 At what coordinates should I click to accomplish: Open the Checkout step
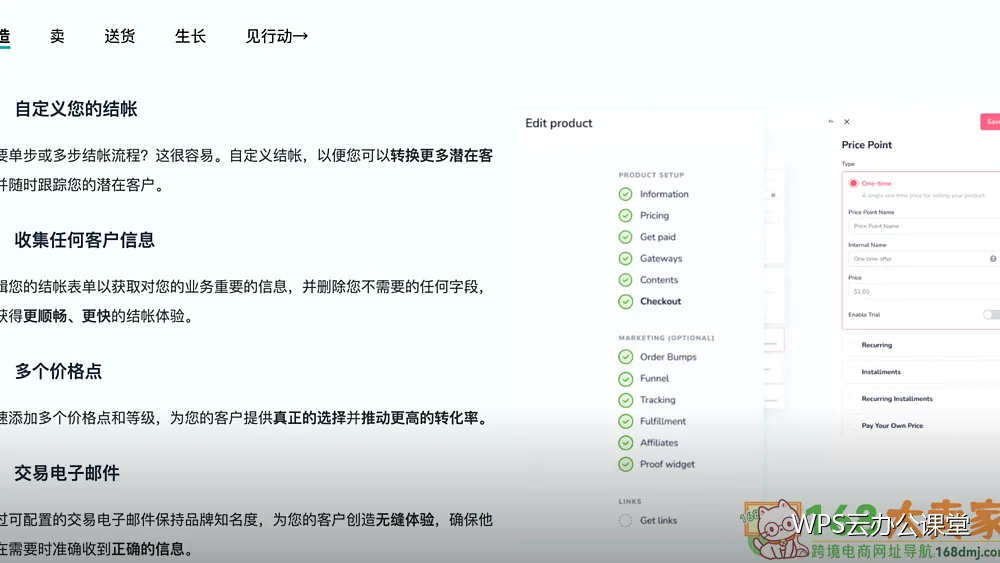click(x=660, y=302)
